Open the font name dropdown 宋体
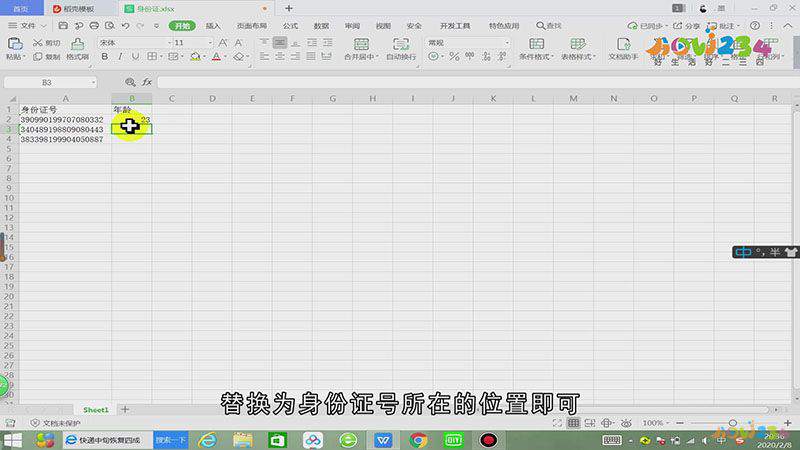Screen dimensions: 800x450 pos(169,43)
